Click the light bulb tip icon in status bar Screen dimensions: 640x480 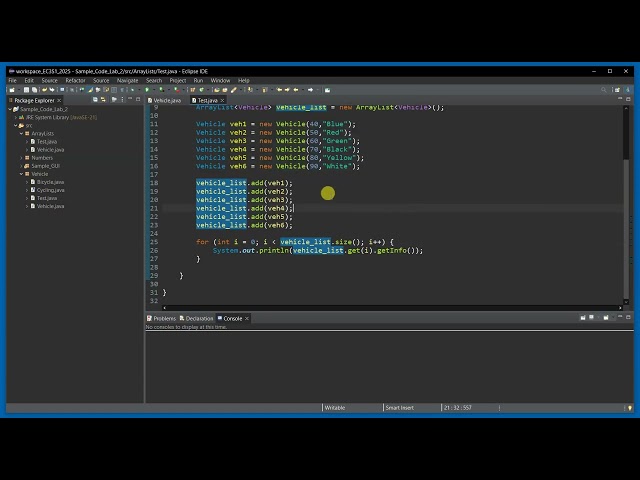coord(630,408)
